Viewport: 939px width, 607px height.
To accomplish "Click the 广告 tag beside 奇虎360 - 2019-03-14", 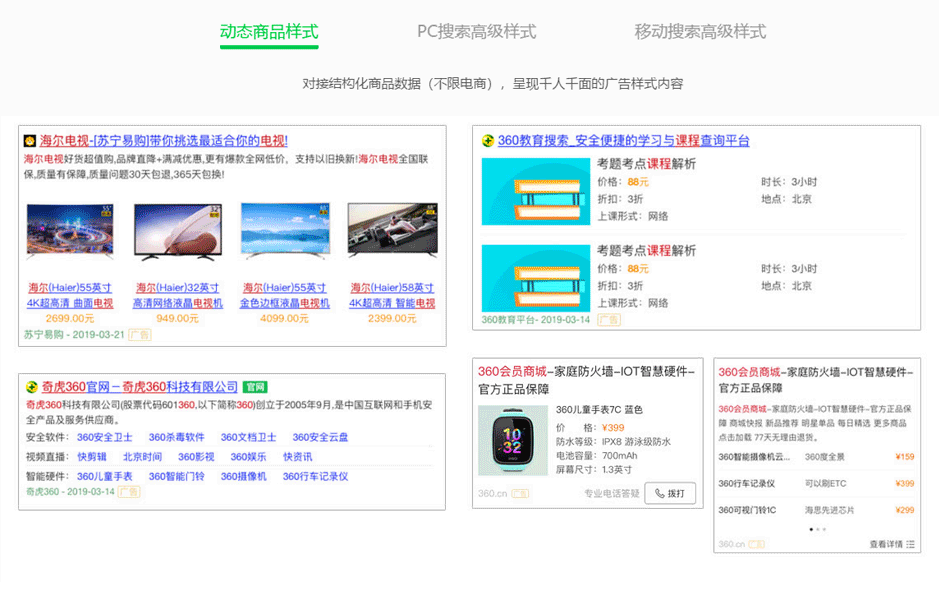I will (x=129, y=491).
